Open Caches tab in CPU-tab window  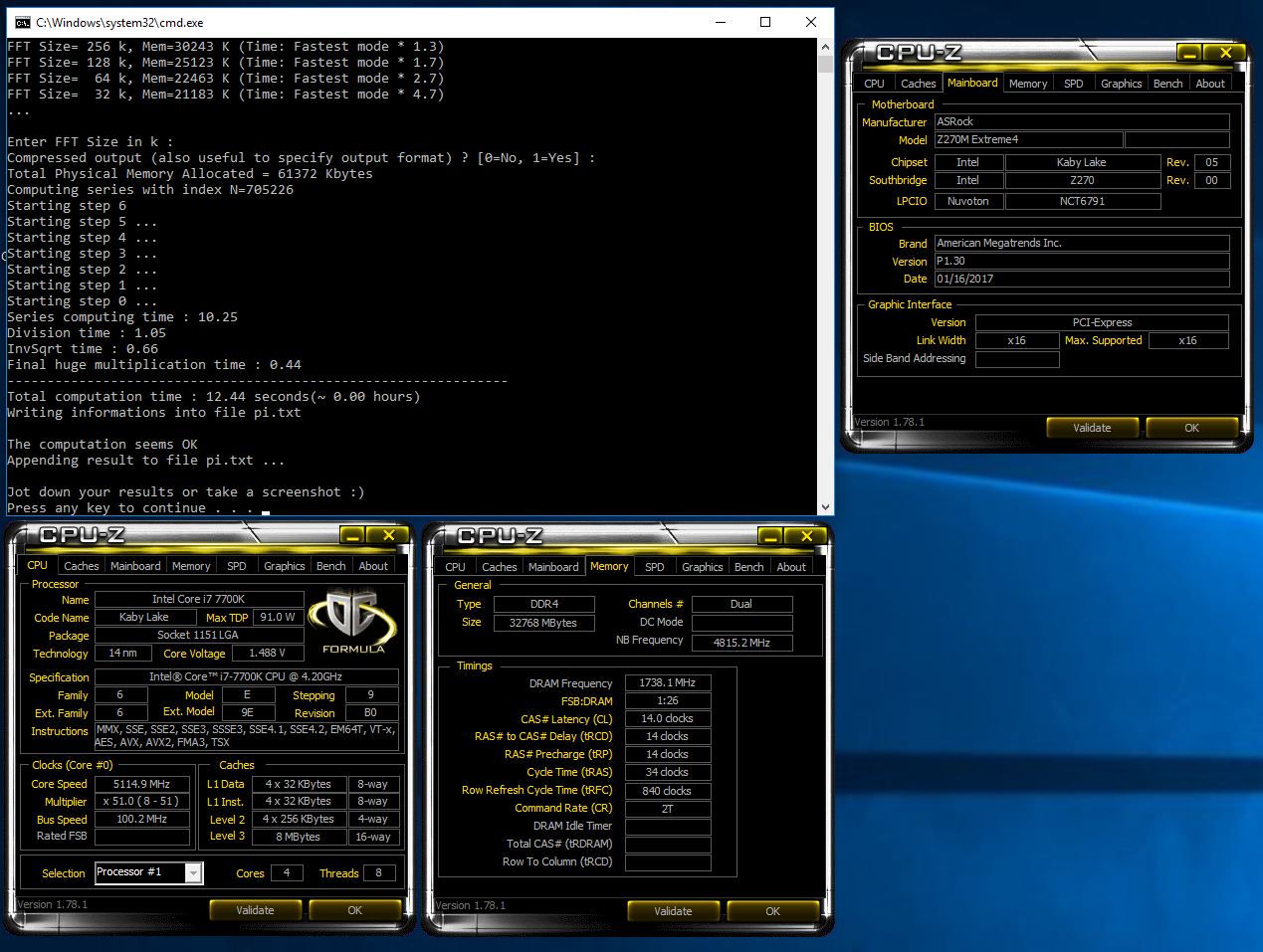[82, 566]
